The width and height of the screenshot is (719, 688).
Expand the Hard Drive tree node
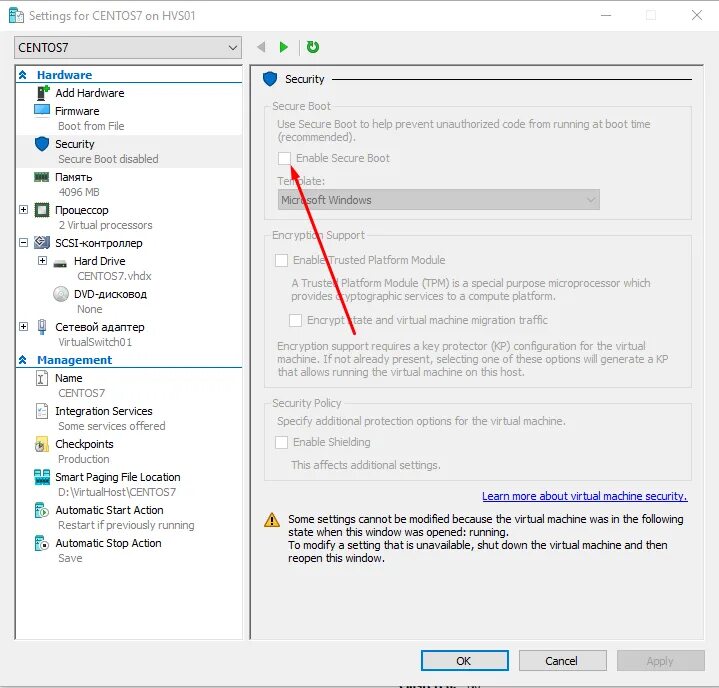42,261
